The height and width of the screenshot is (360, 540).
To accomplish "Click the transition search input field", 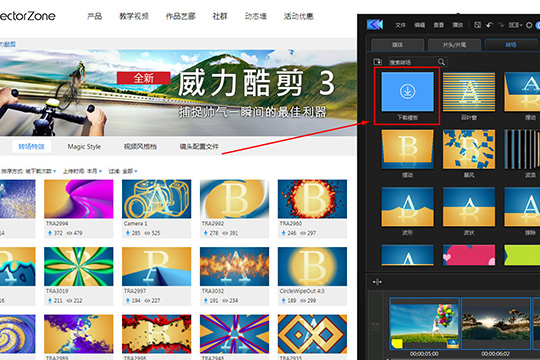I will click(413, 62).
